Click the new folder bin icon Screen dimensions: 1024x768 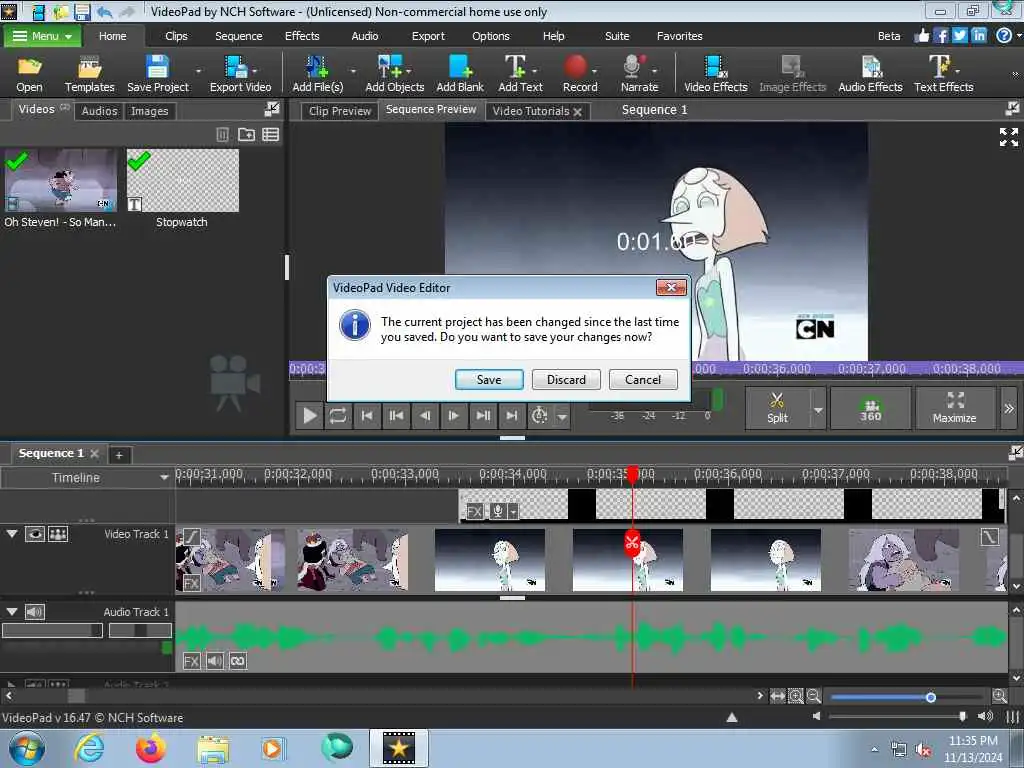point(246,135)
